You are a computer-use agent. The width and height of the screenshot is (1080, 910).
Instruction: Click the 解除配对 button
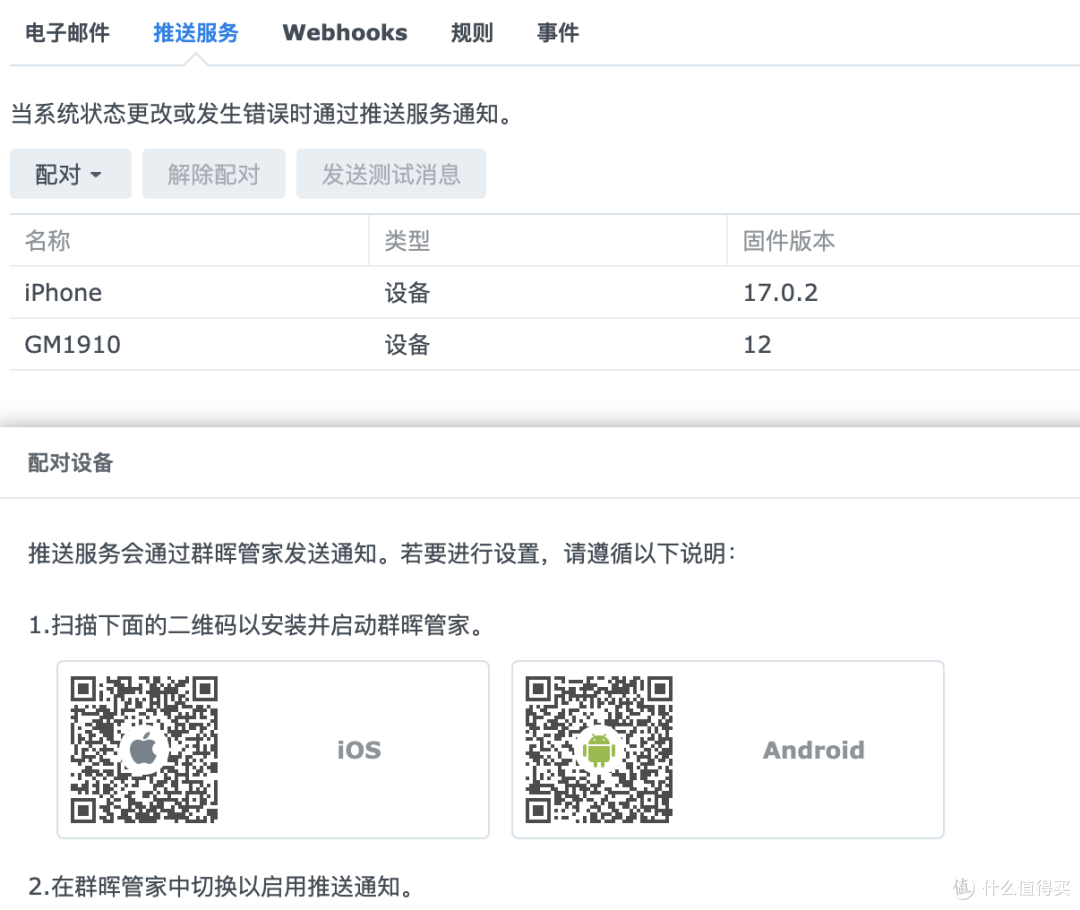tap(214, 174)
